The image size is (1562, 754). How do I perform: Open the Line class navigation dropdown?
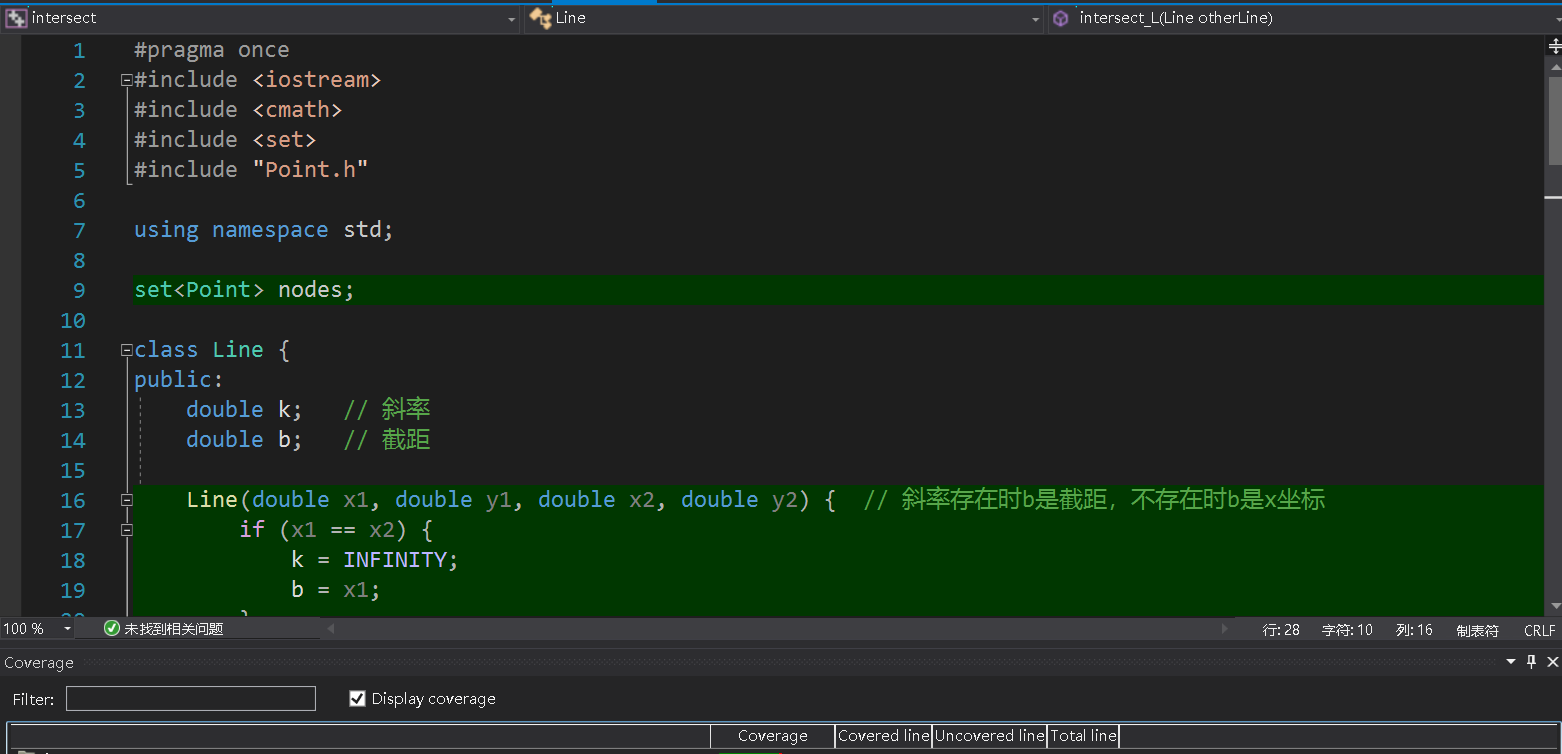pos(1036,19)
